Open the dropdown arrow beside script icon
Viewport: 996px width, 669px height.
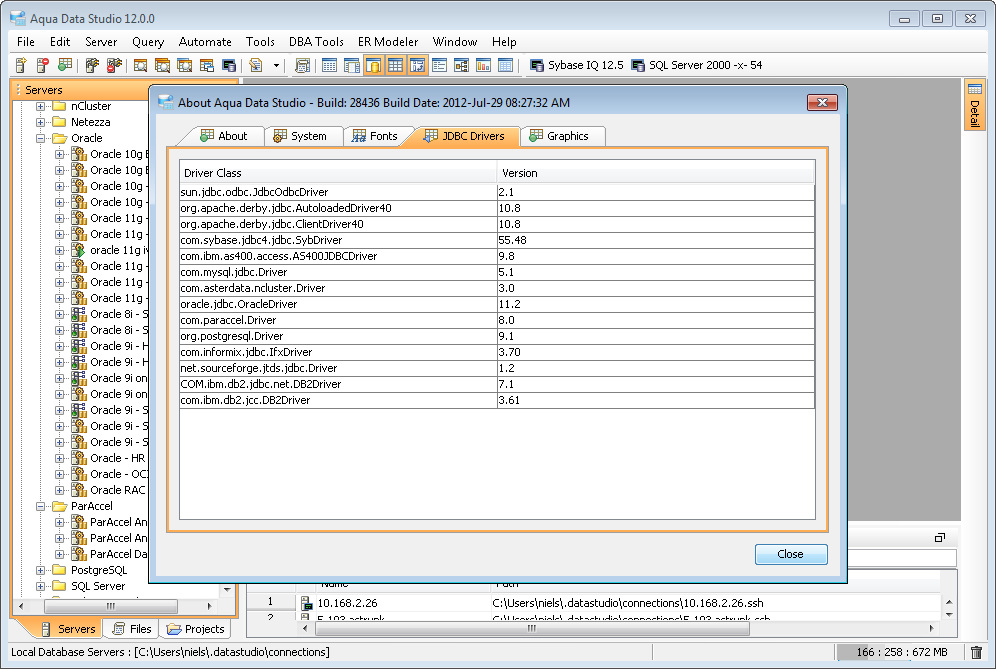coord(276,65)
